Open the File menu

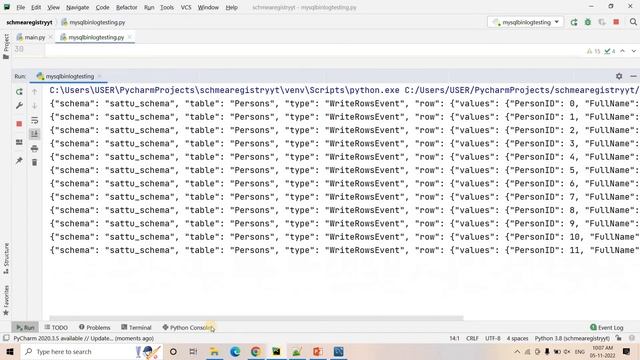[x=20, y=7]
